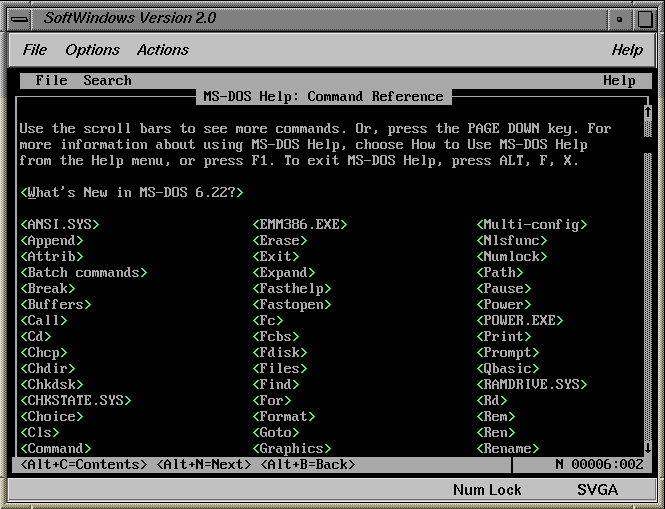Maximize the SoftWindows window
The width and height of the screenshot is (665, 509).
point(644,19)
